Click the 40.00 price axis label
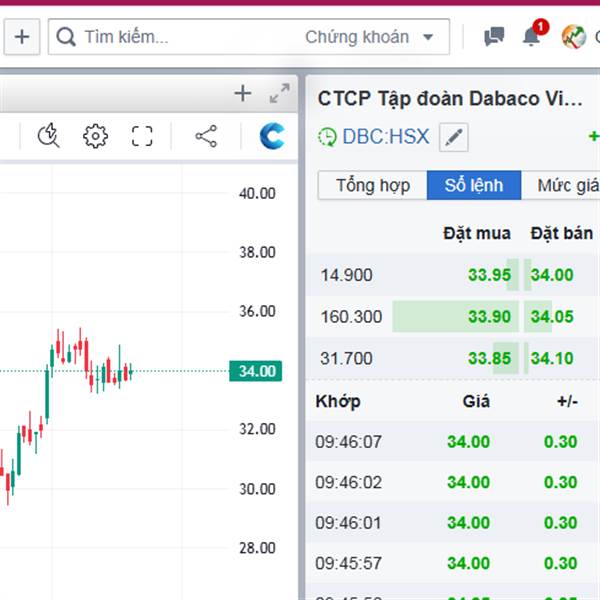 (257, 194)
